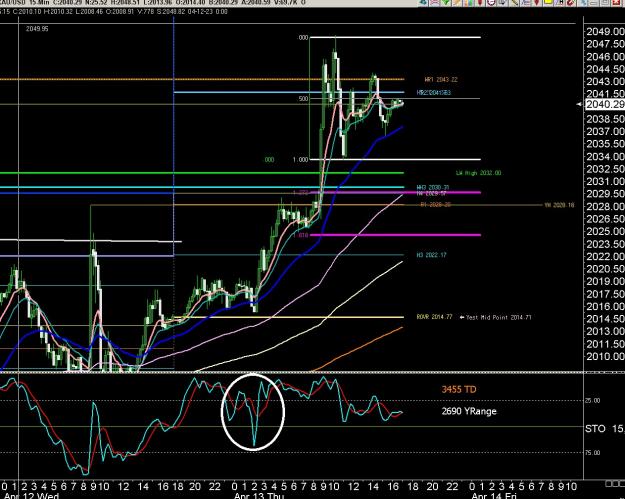The image size is (625, 499).
Task: Select the H3 2022.17 pivot label
Action: [x=432, y=255]
